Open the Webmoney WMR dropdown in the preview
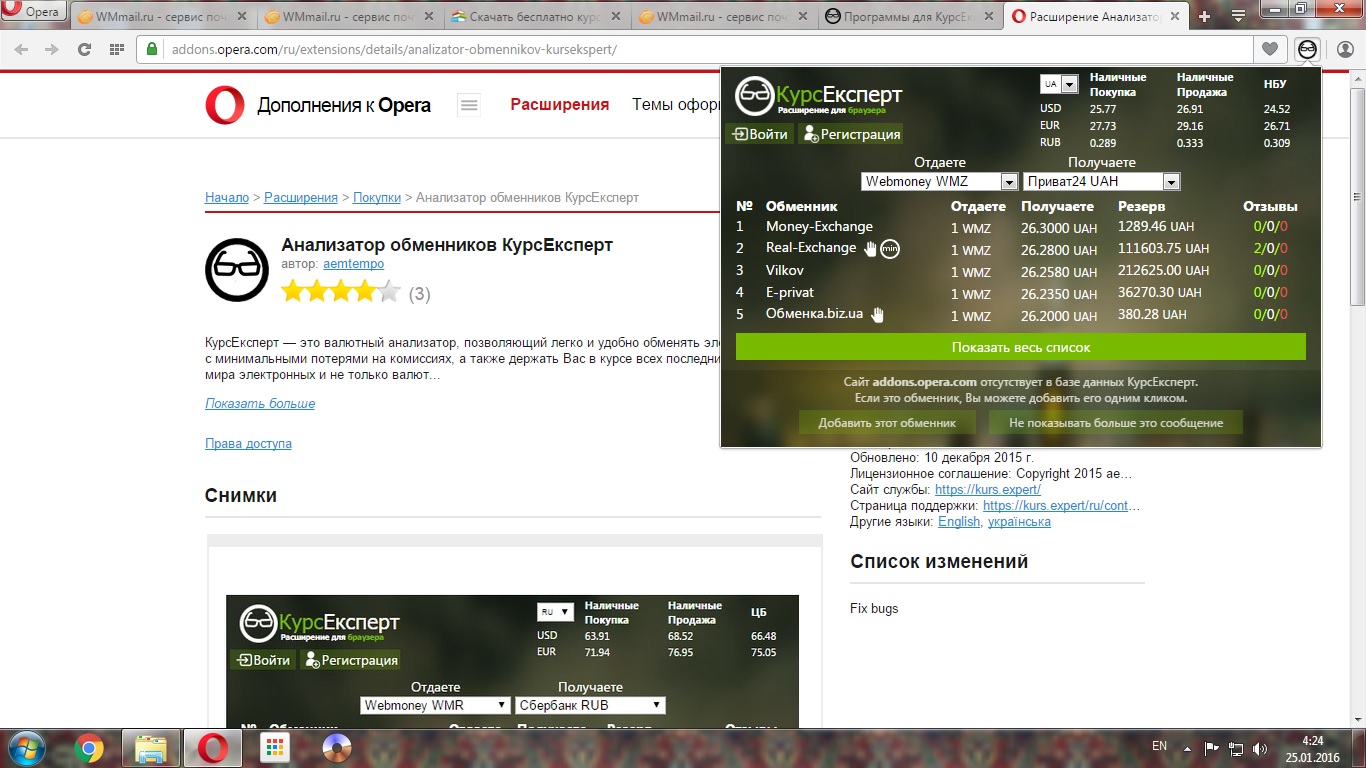 pyautogui.click(x=437, y=705)
